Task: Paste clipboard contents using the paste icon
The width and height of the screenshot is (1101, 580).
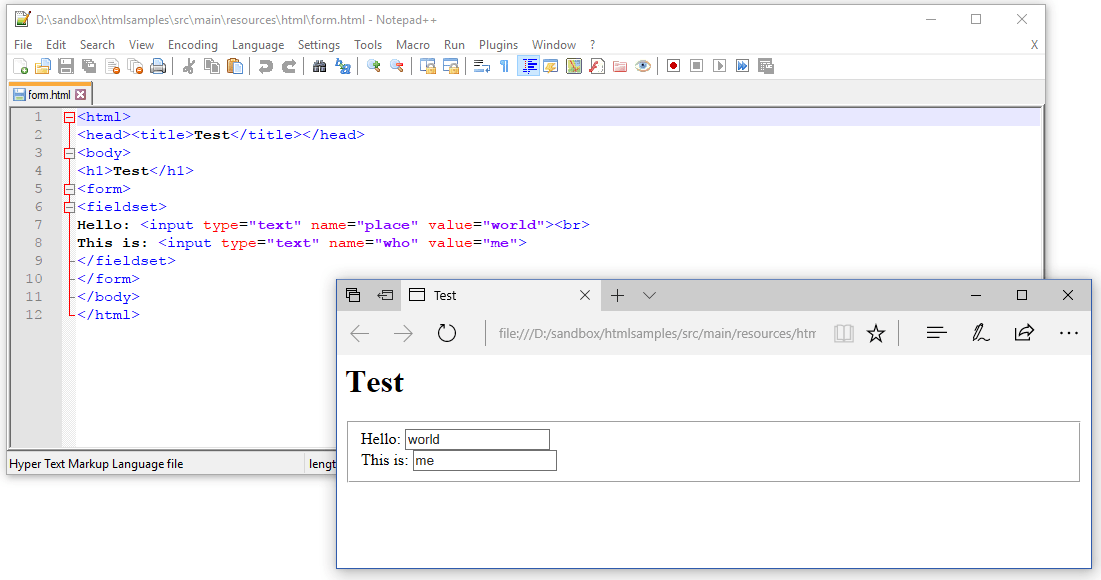Action: 234,66
